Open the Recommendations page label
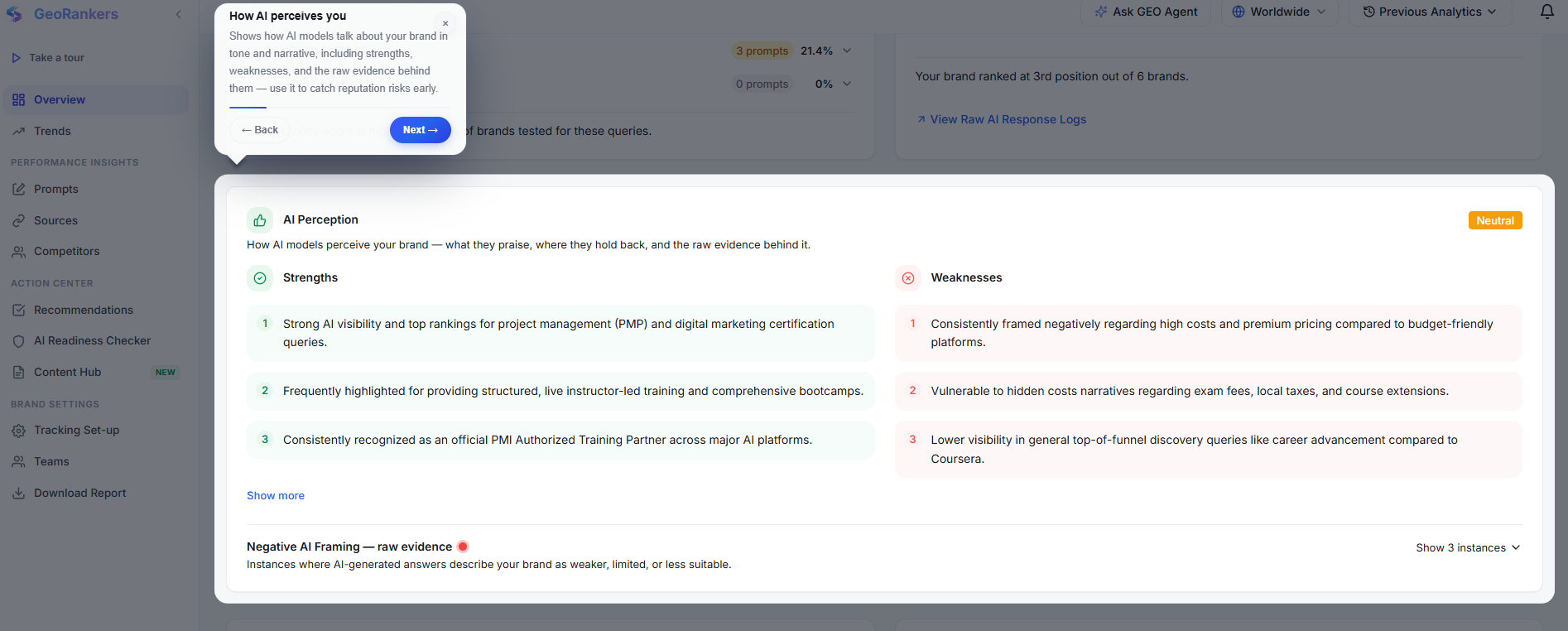 click(x=84, y=310)
